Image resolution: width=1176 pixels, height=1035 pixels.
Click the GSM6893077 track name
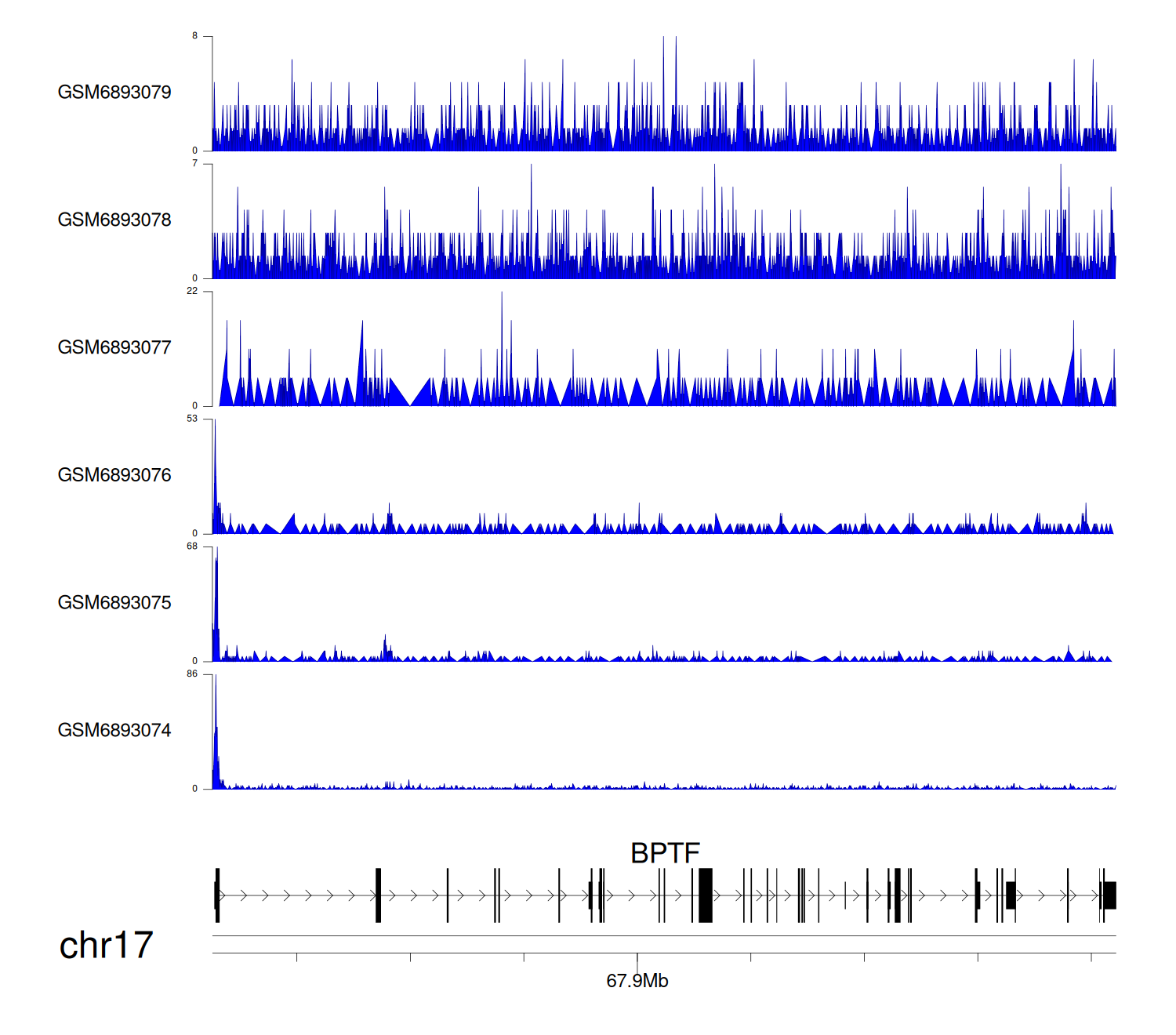(x=114, y=348)
